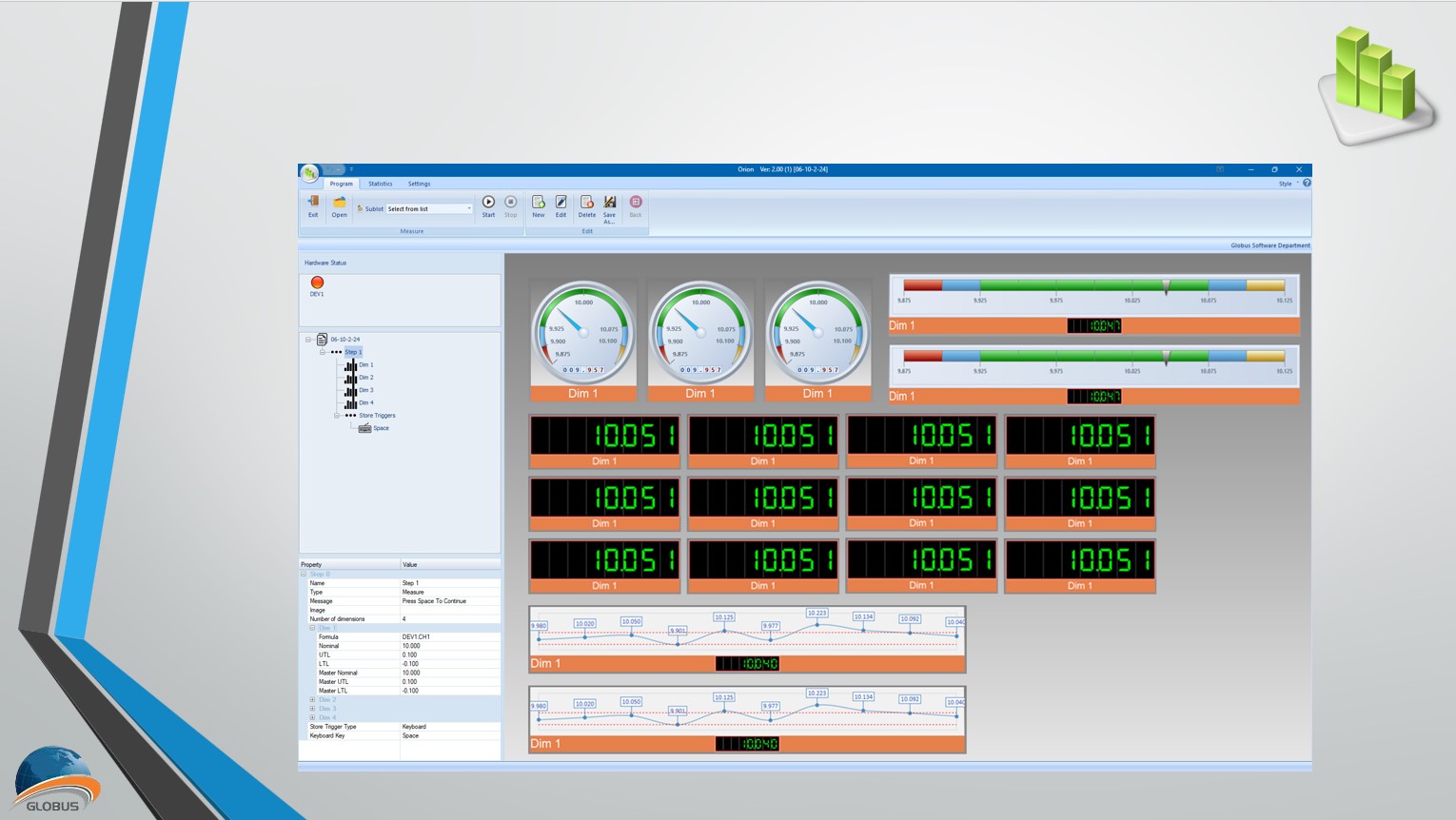Select the Dim 3 node in the program tree
The width and height of the screenshot is (1456, 820).
tap(365, 390)
